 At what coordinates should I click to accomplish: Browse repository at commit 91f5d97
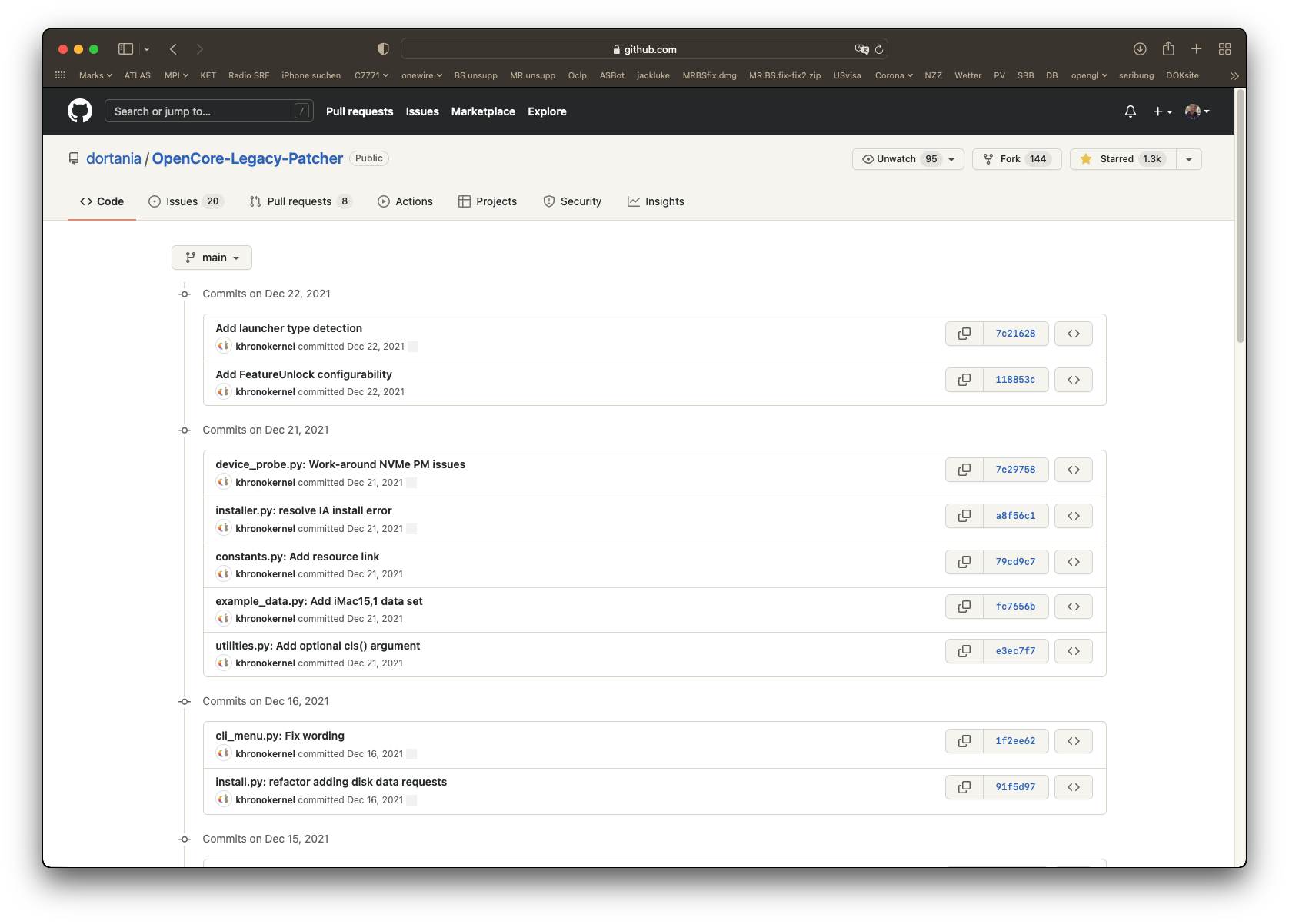coord(1074,787)
